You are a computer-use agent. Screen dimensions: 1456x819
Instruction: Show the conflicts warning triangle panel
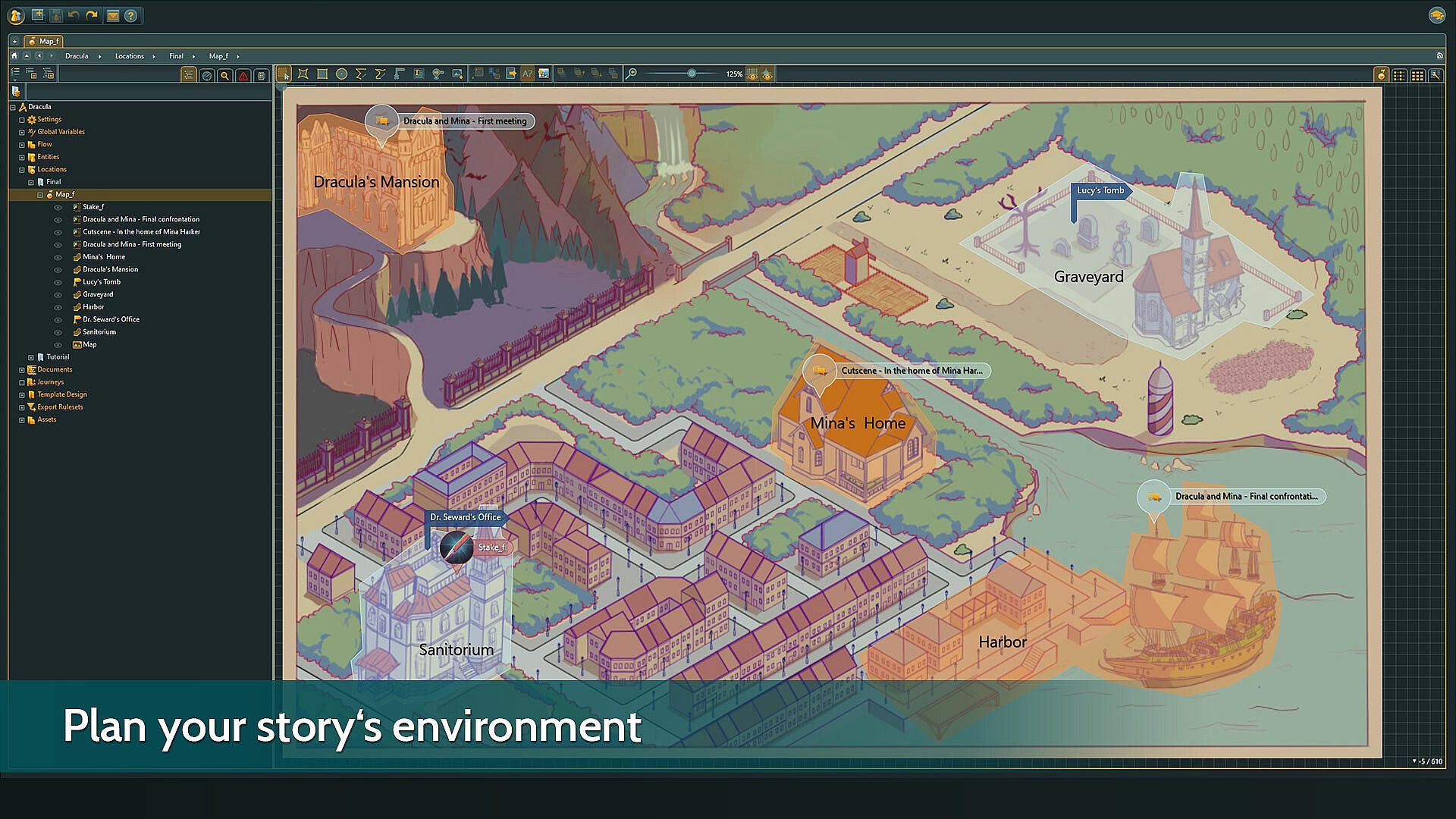(243, 75)
